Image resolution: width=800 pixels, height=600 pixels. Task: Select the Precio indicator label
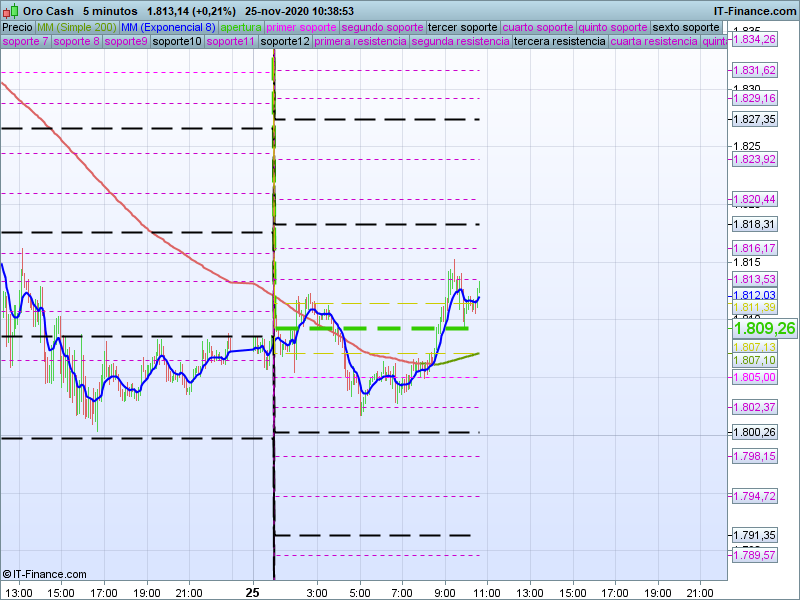pyautogui.click(x=17, y=27)
